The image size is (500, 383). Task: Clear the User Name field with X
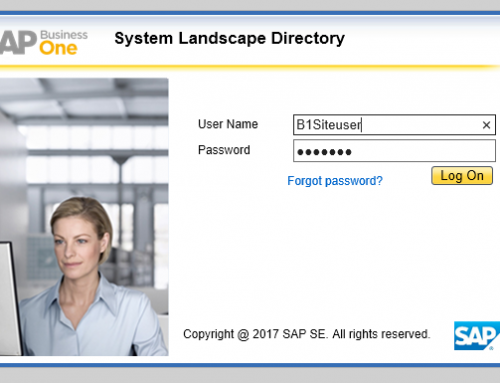tap(486, 125)
